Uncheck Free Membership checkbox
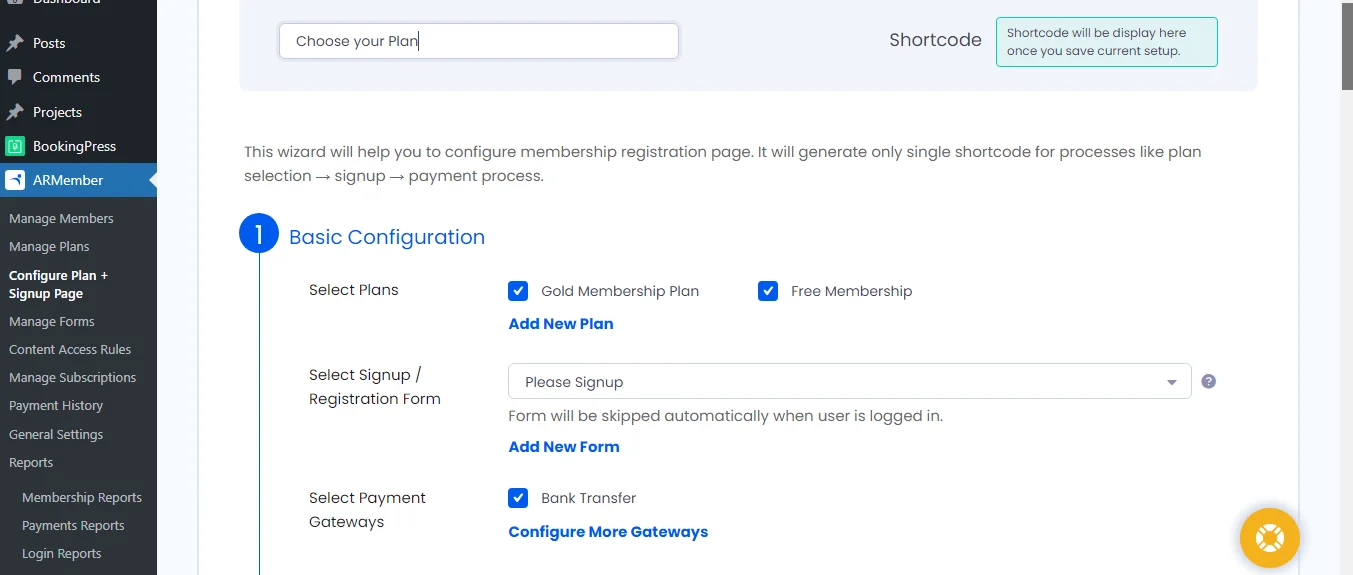 pyautogui.click(x=768, y=291)
